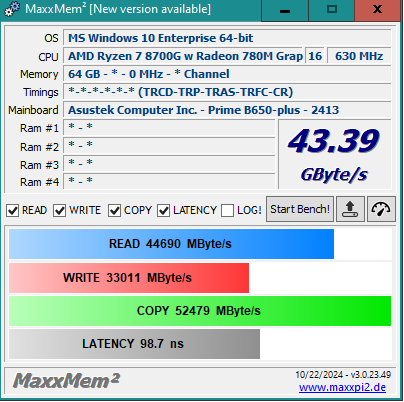This screenshot has width=404, height=402.
Task: Enable the LOG! checkbox
Action: (227, 211)
